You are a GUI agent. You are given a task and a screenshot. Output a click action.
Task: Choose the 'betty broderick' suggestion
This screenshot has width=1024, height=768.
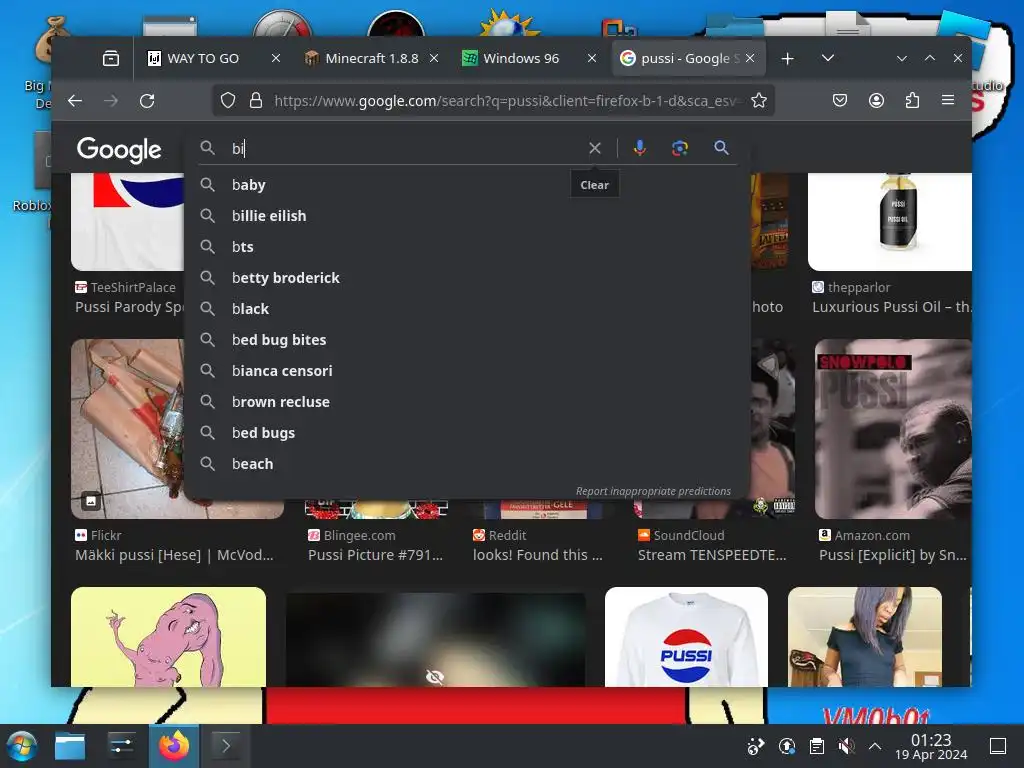pyautogui.click(x=466, y=278)
